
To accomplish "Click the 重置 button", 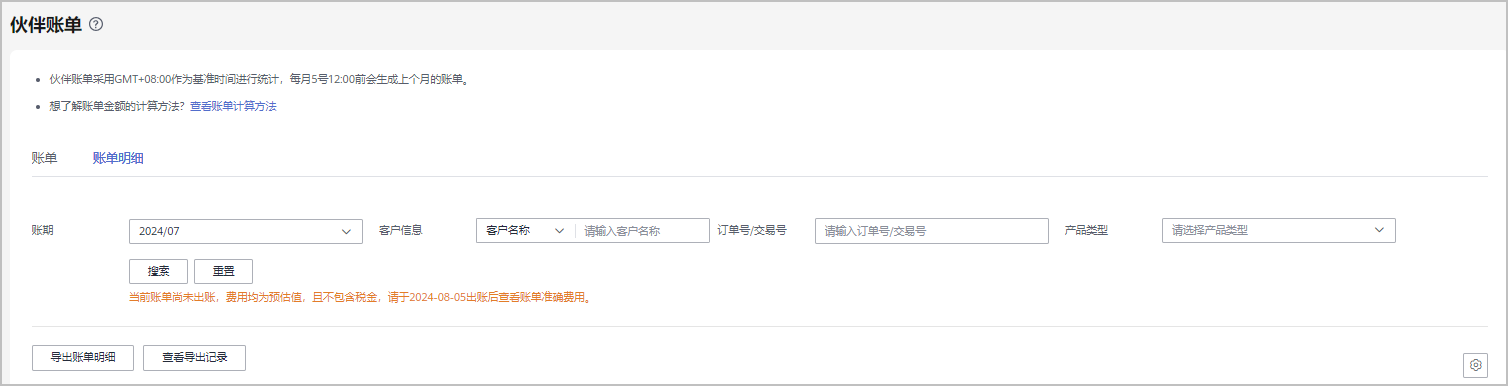I will click(223, 271).
